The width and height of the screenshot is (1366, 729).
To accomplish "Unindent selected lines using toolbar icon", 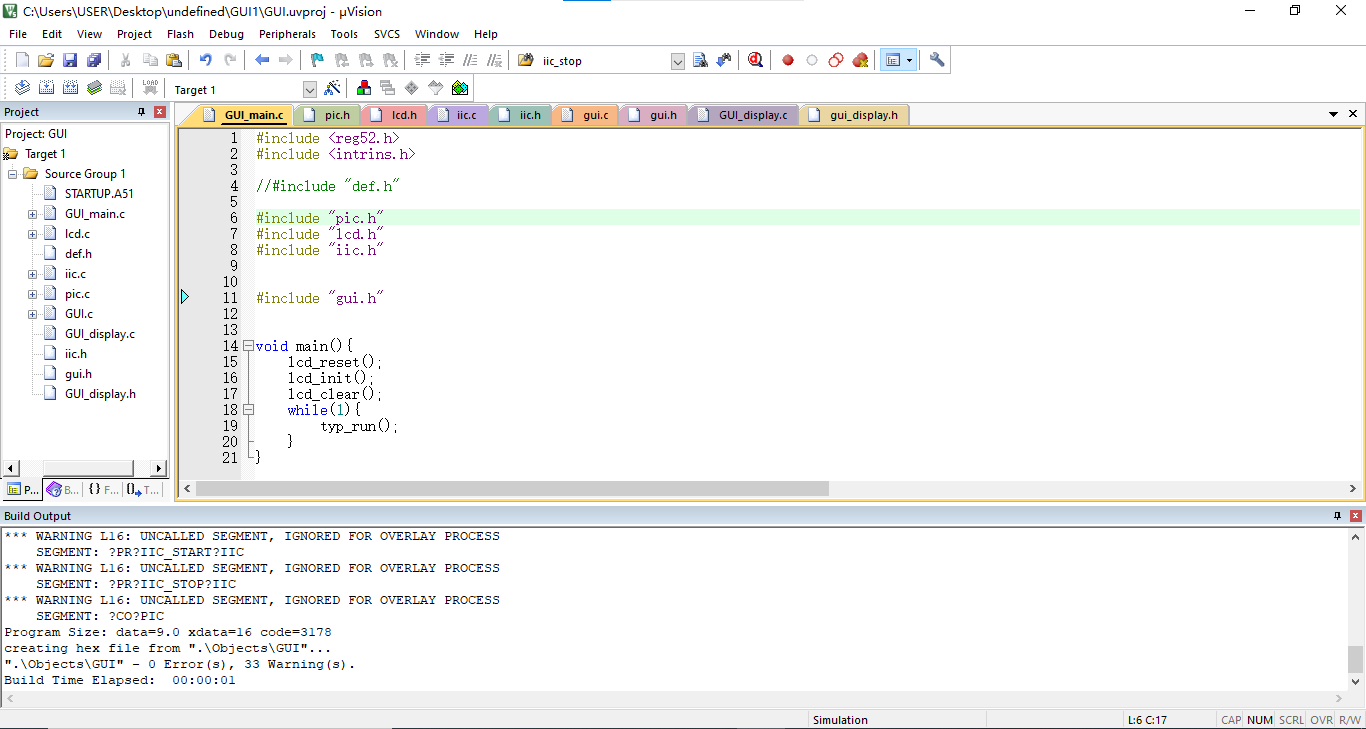I will [x=446, y=60].
